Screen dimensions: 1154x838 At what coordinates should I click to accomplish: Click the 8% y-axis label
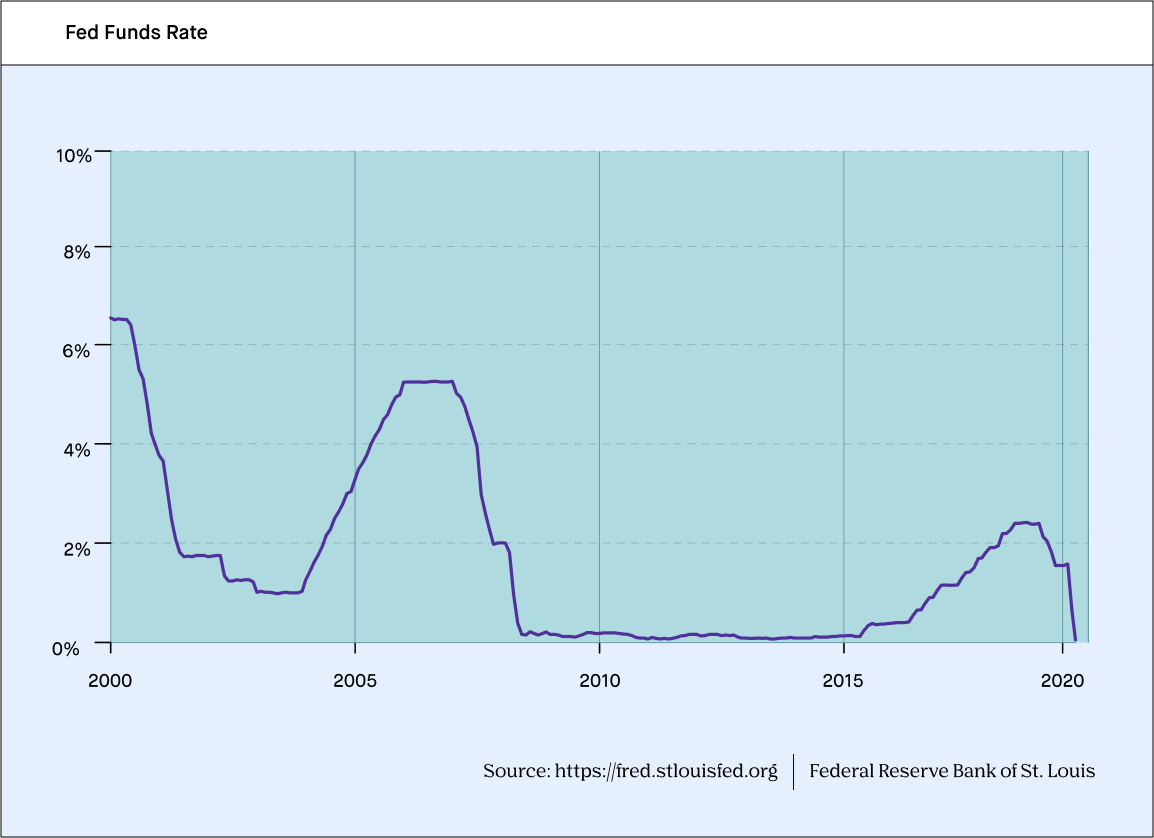[x=77, y=252]
